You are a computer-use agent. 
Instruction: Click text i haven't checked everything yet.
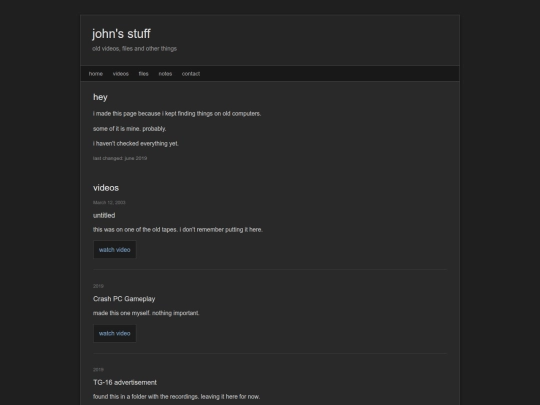136,144
